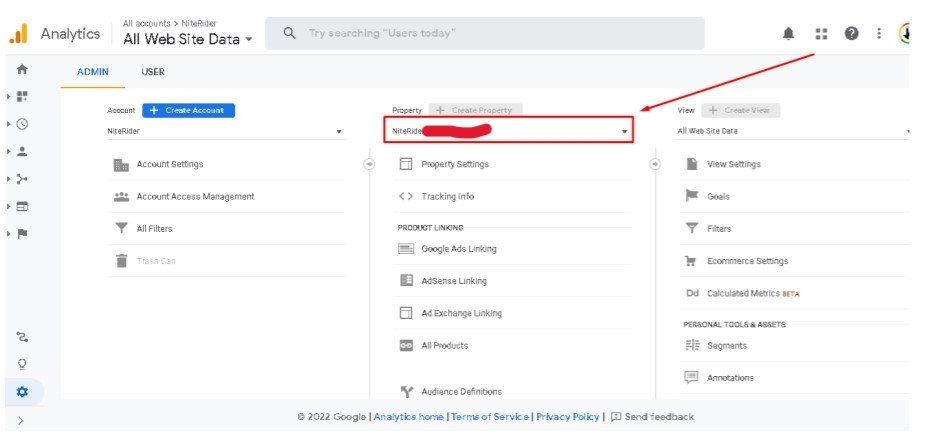Click the All Filters funnel icon
Image resolution: width=929 pixels, height=441 pixels.
[121, 228]
